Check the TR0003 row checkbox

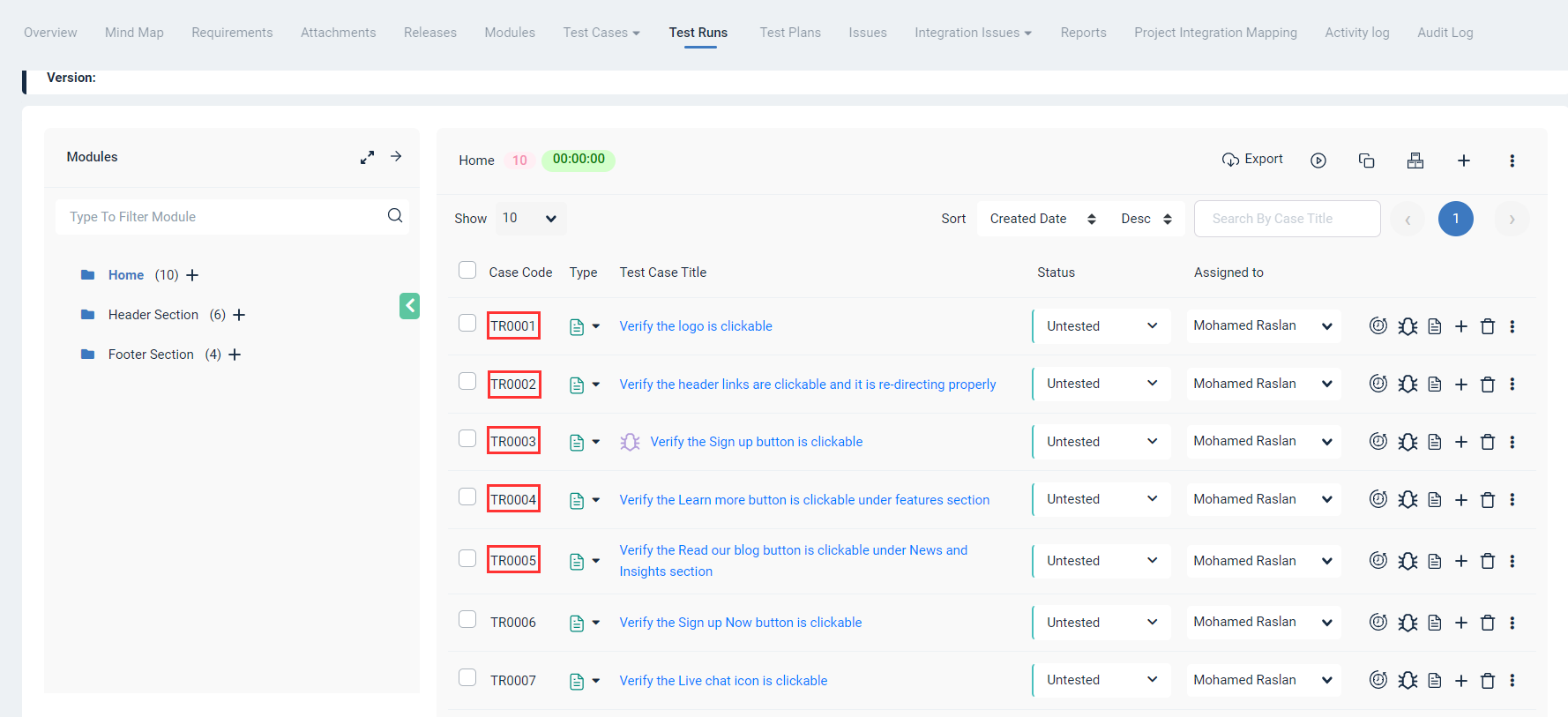point(467,438)
